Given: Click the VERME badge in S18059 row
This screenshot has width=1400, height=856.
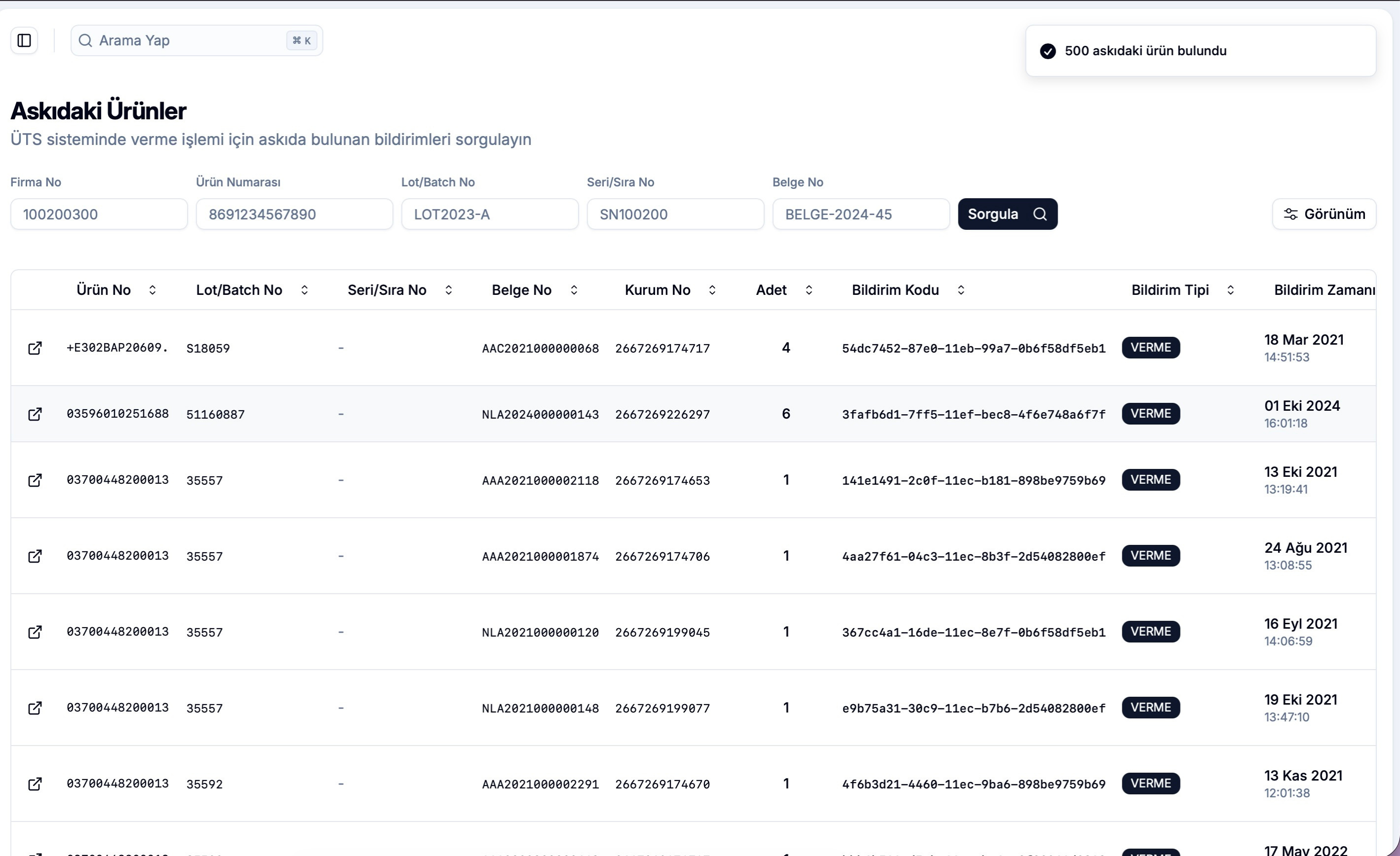Looking at the screenshot, I should [x=1150, y=348].
